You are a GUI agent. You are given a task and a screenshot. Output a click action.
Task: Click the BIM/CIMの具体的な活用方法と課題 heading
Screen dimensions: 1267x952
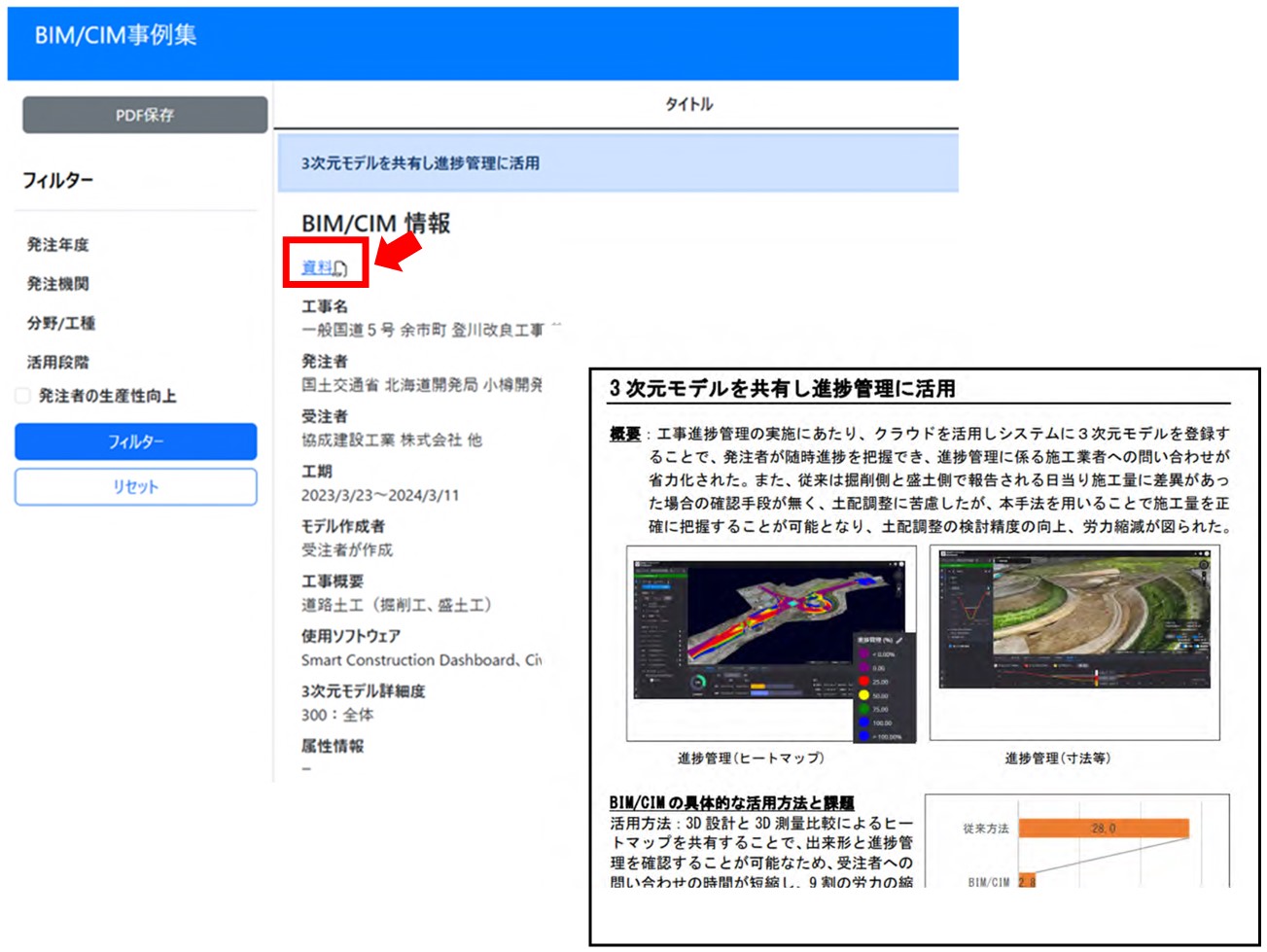[x=731, y=802]
